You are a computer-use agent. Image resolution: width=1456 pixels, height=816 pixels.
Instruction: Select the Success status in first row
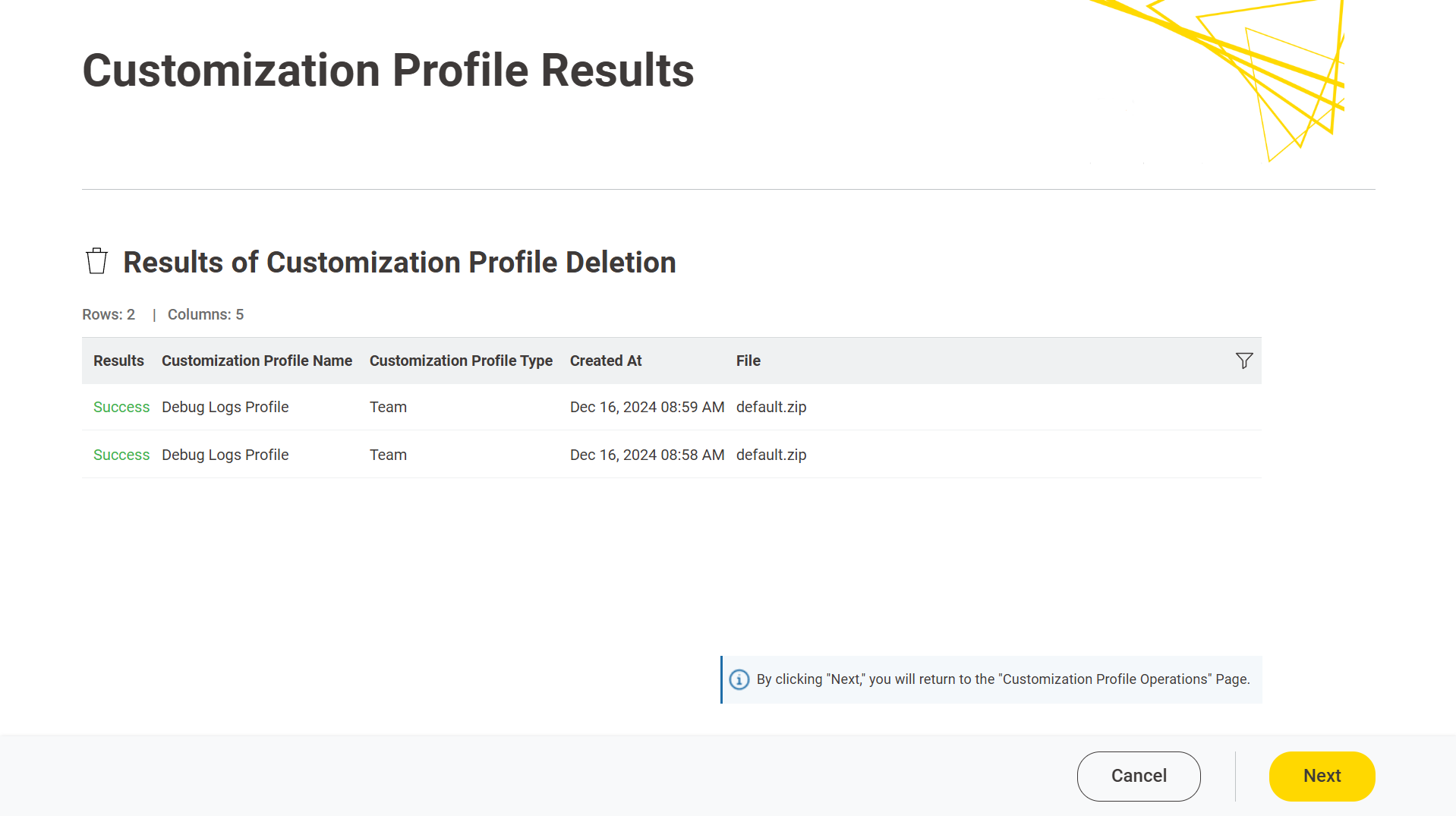pos(121,407)
